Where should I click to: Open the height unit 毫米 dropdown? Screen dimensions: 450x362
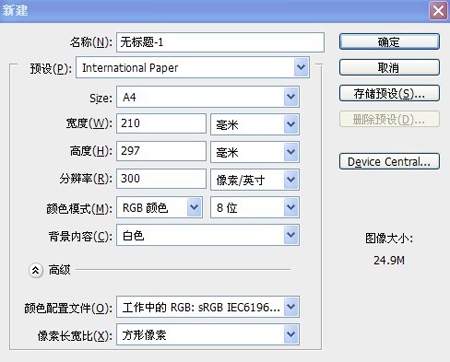coord(255,152)
